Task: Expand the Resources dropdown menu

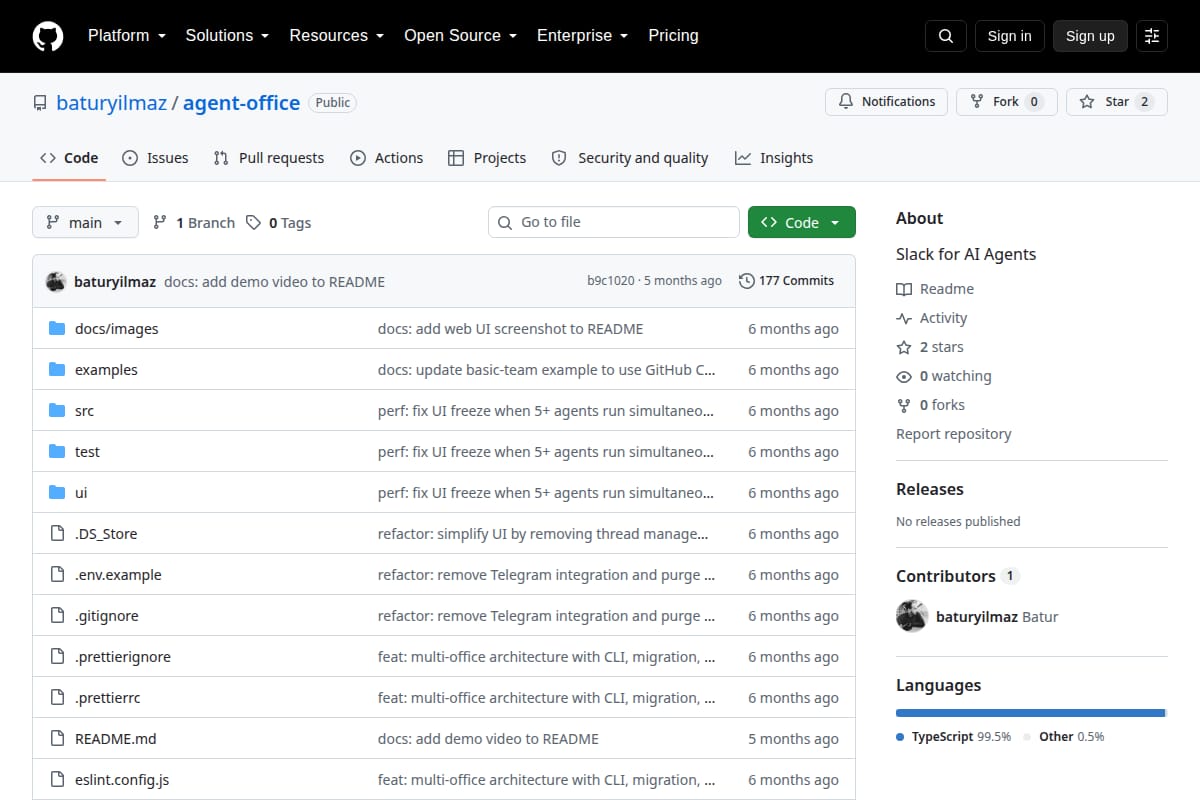Action: tap(336, 36)
